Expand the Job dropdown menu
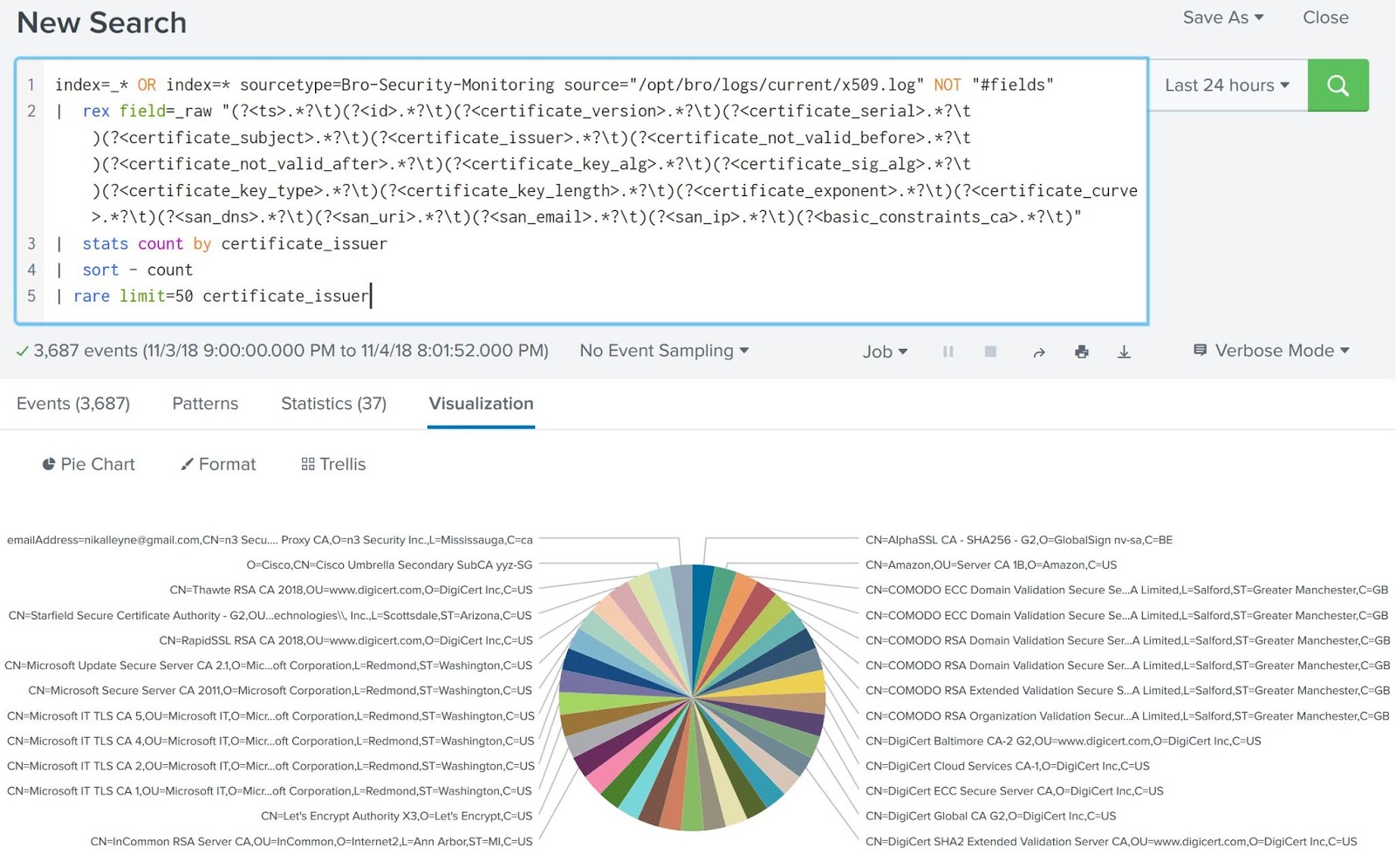 pos(884,351)
